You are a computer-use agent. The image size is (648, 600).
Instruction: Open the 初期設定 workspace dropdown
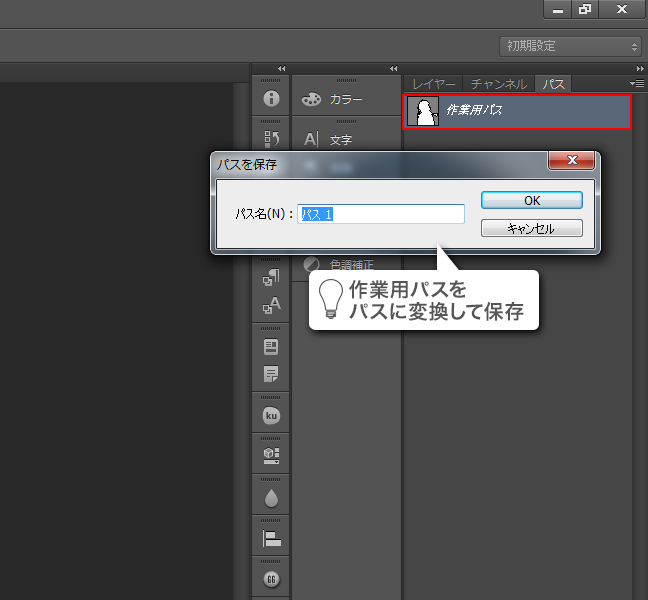570,46
